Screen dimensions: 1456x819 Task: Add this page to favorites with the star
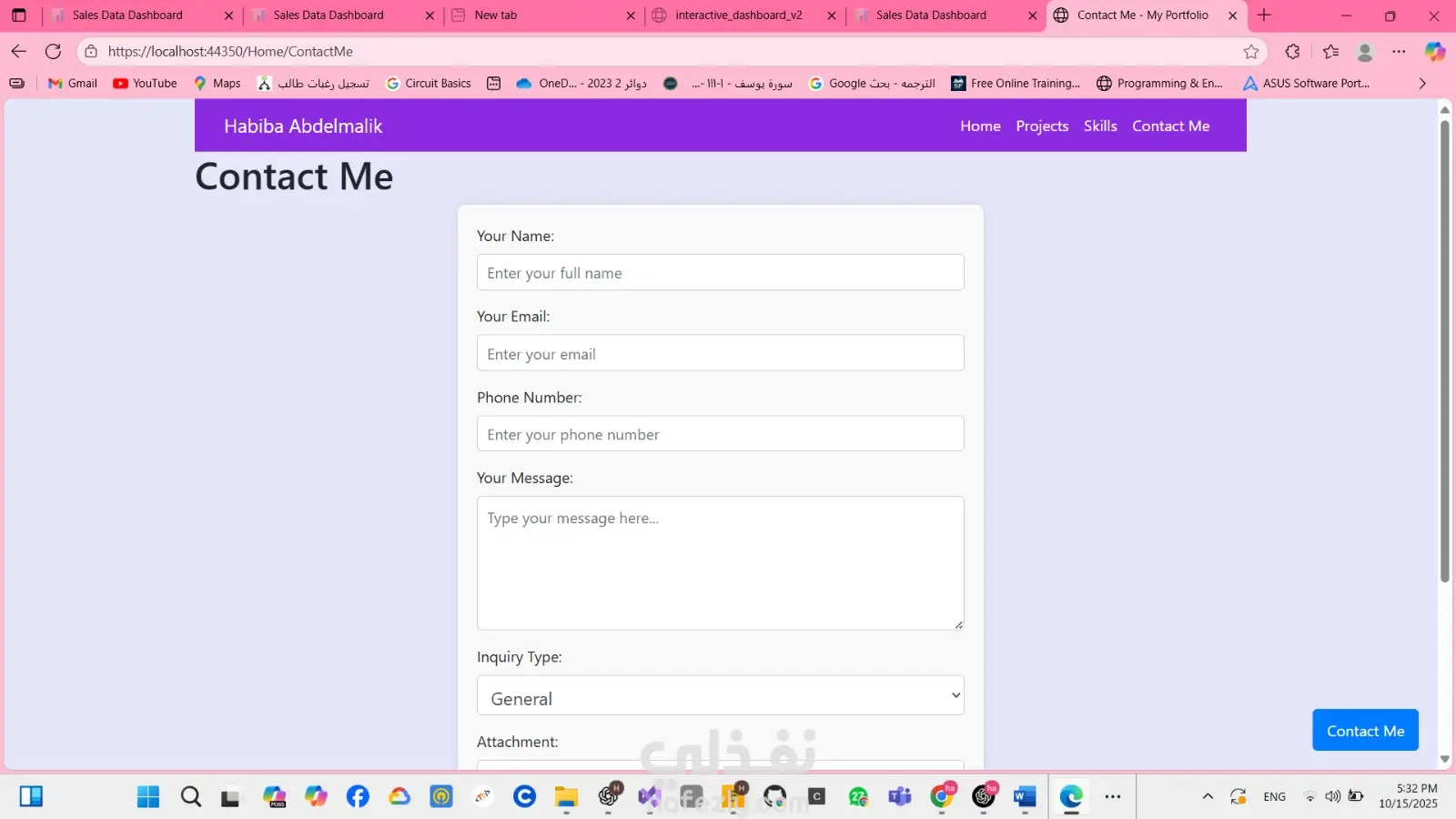1251,52
